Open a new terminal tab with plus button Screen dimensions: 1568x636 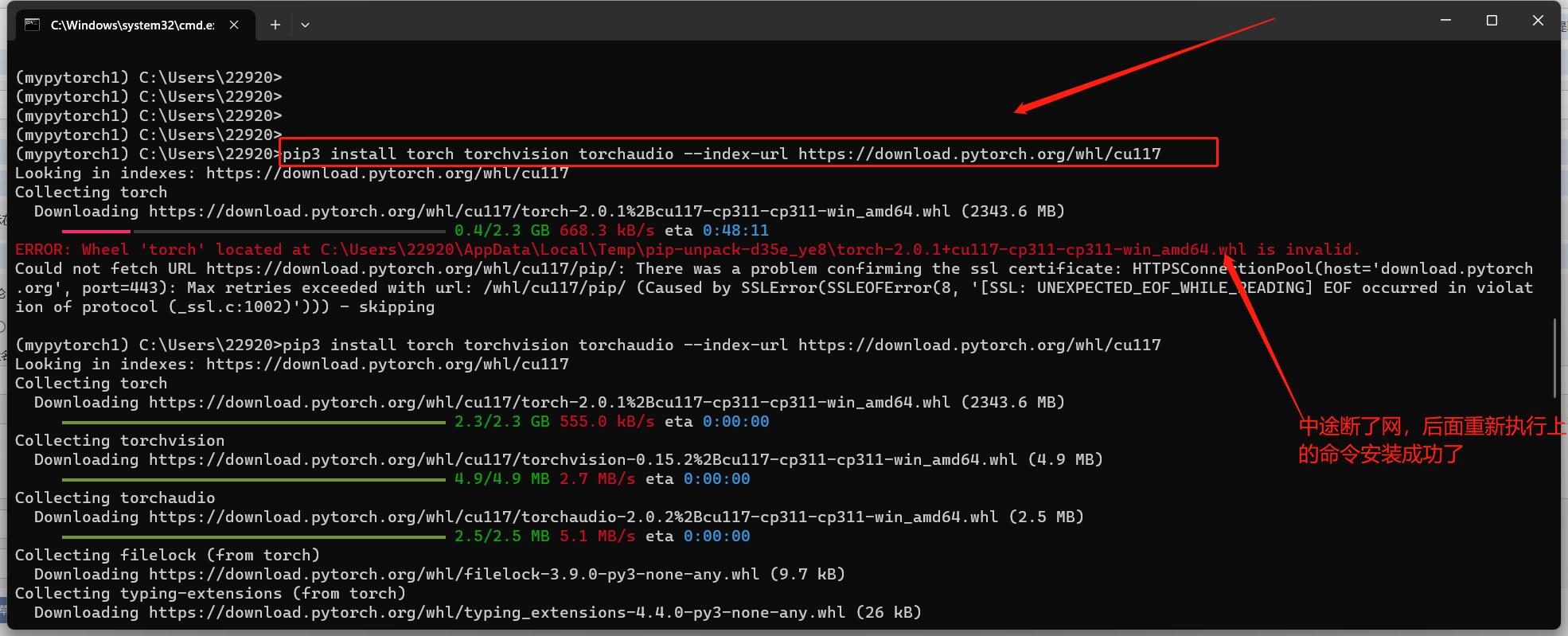point(275,25)
